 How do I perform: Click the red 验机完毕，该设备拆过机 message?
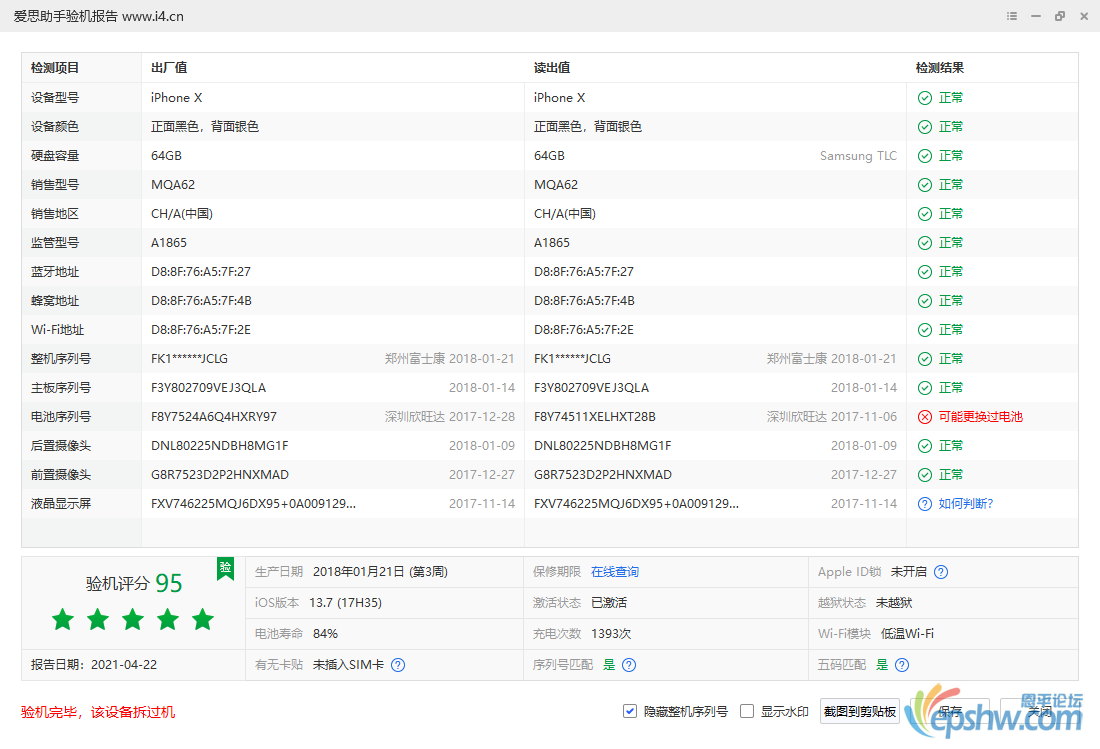(98, 713)
